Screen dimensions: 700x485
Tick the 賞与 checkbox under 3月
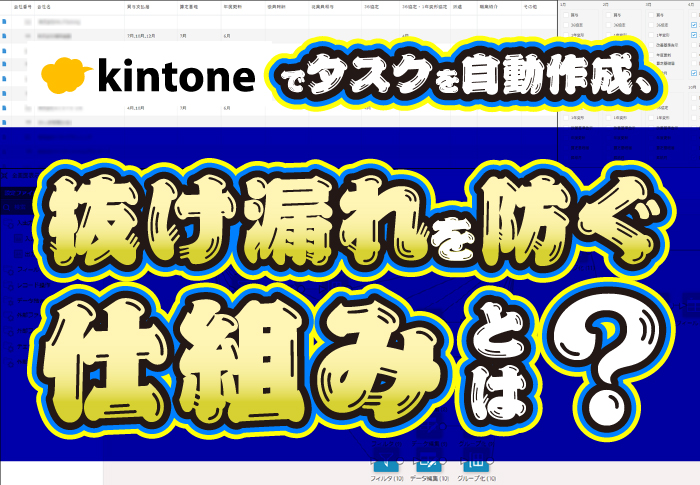651,15
